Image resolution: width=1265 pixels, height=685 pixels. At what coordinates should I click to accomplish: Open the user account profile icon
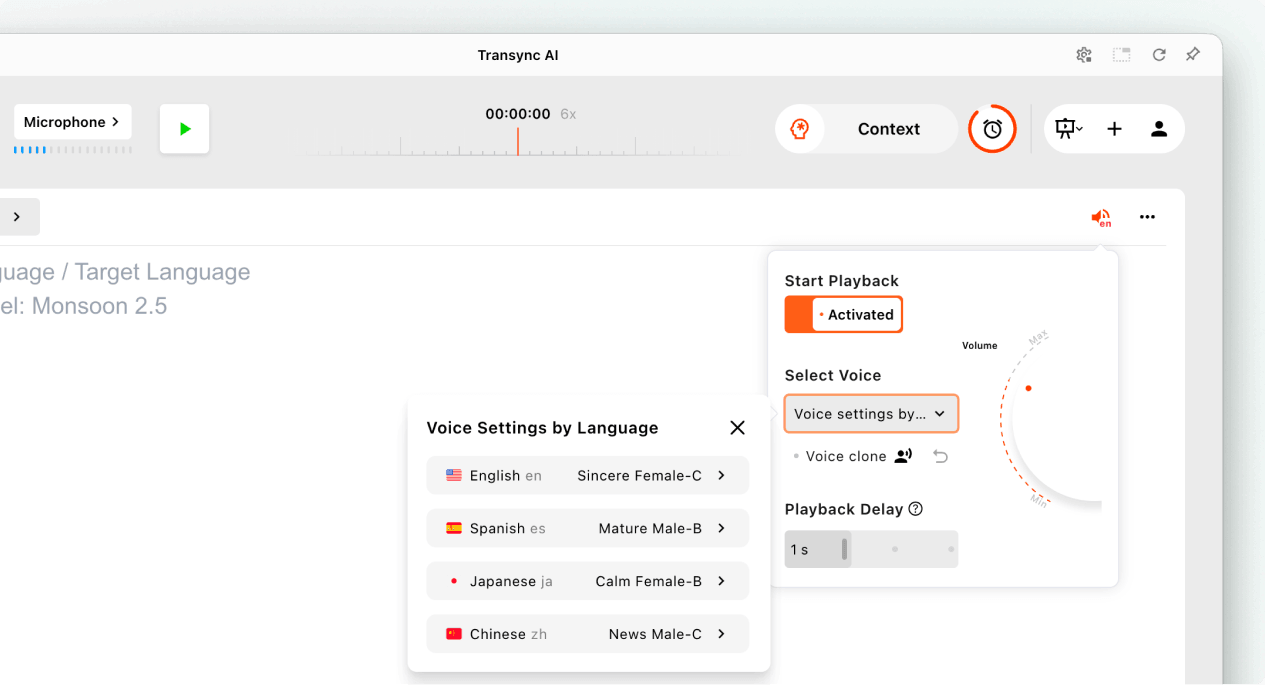tap(1159, 129)
